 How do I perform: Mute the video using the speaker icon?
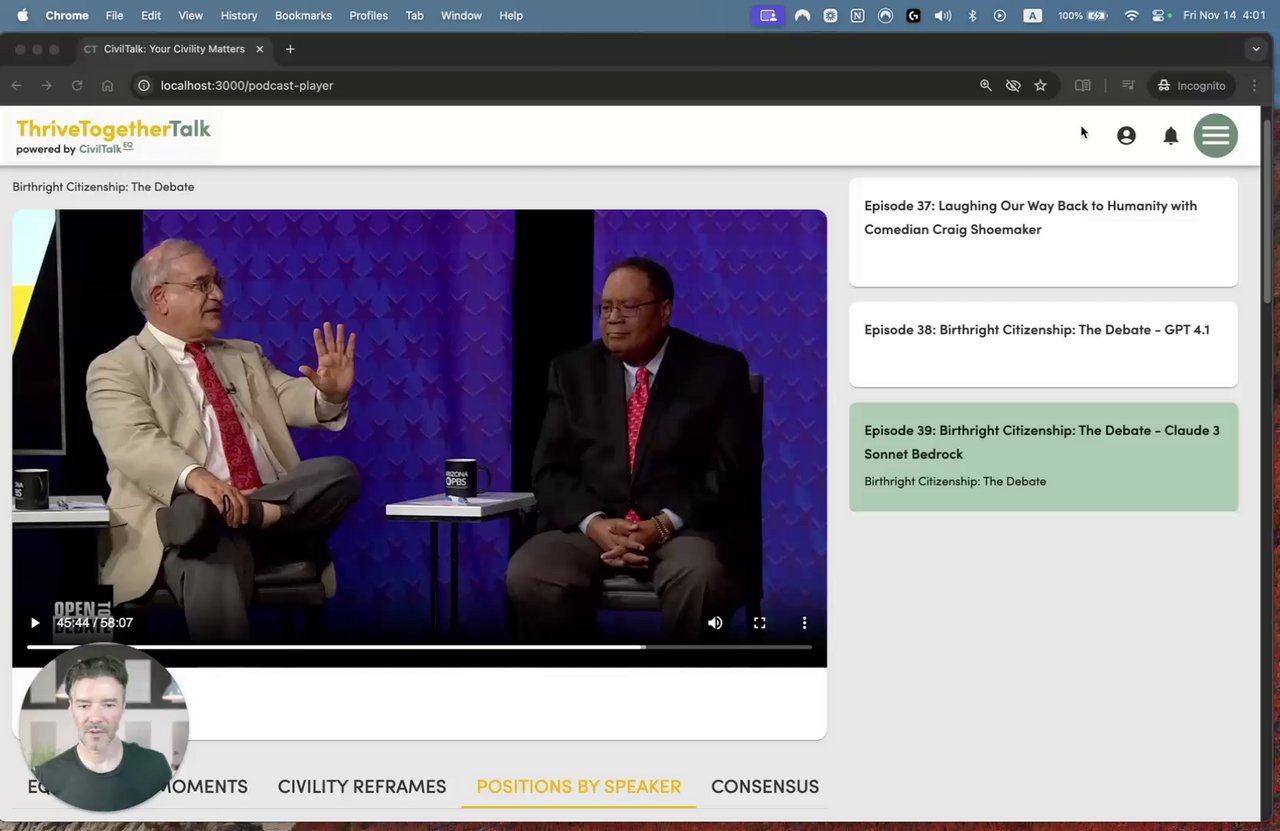pos(715,623)
